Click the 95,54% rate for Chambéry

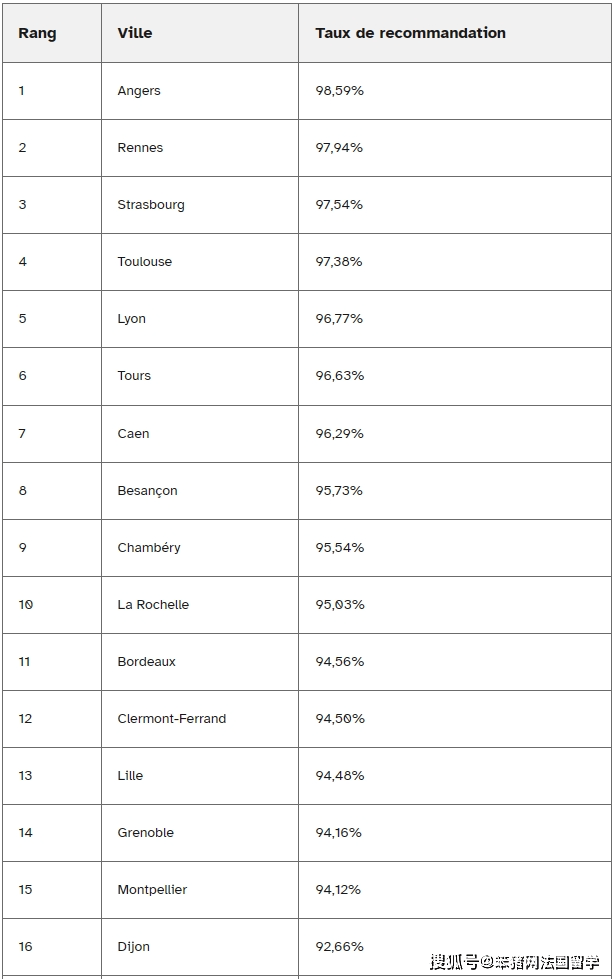pyautogui.click(x=340, y=548)
